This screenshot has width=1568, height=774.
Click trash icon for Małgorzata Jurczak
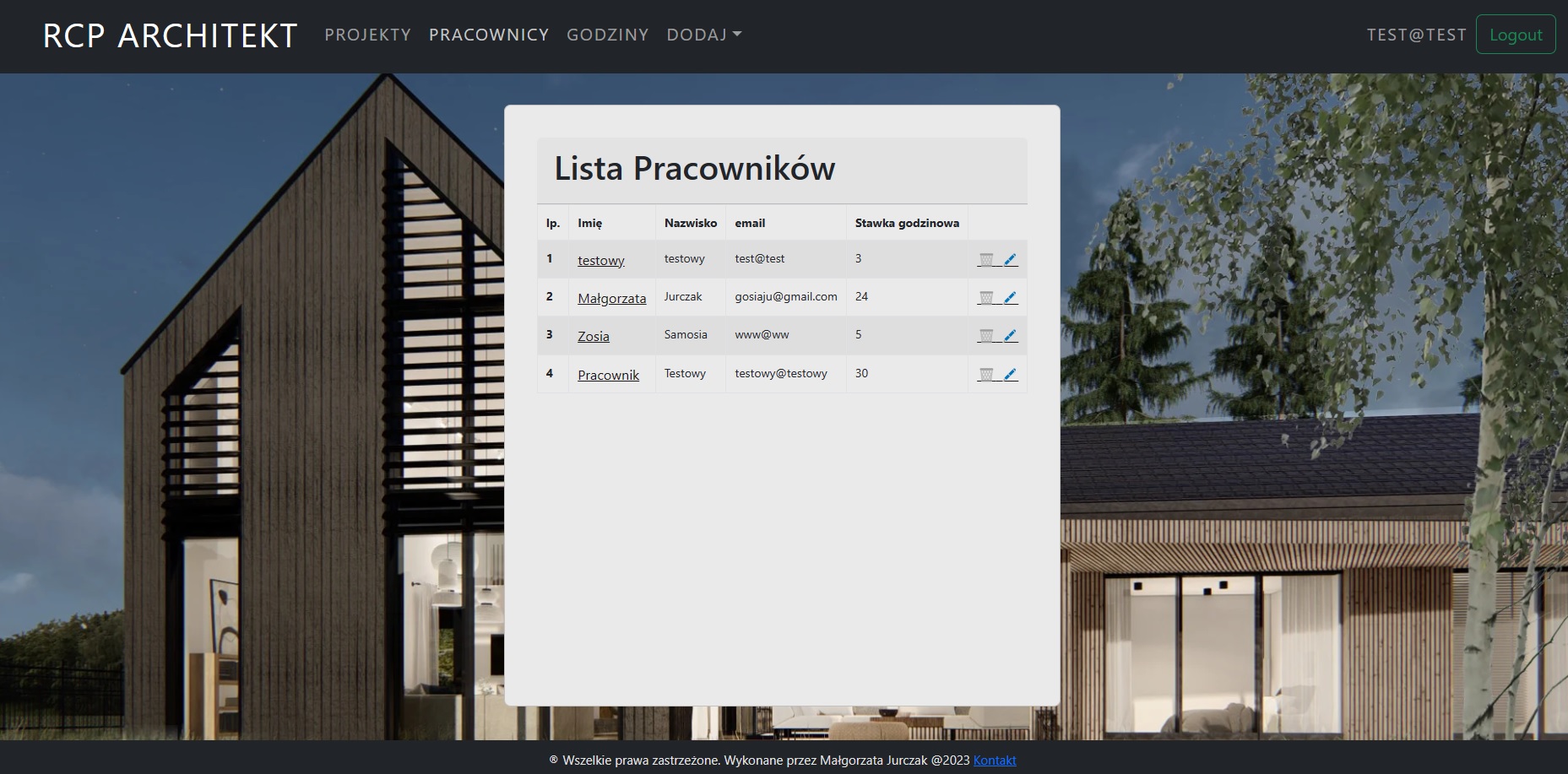[x=986, y=297]
